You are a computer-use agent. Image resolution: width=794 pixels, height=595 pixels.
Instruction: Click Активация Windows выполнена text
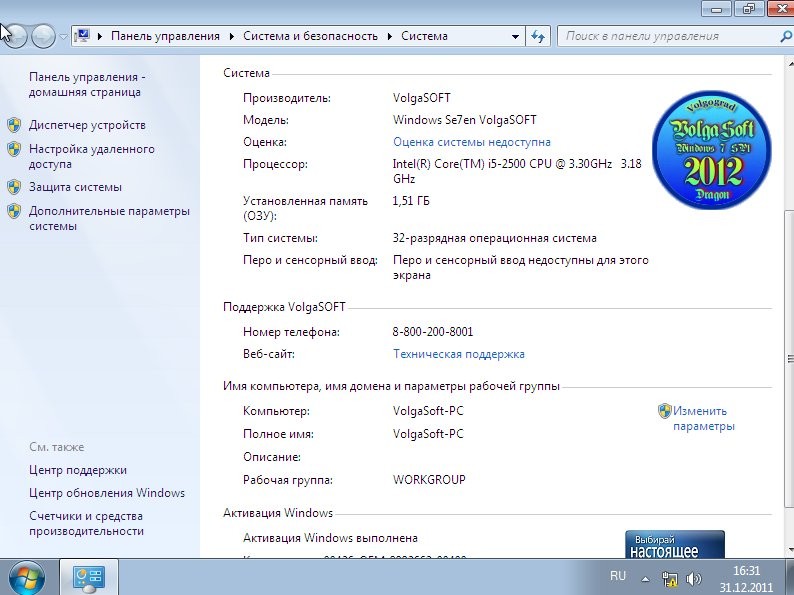(331, 538)
